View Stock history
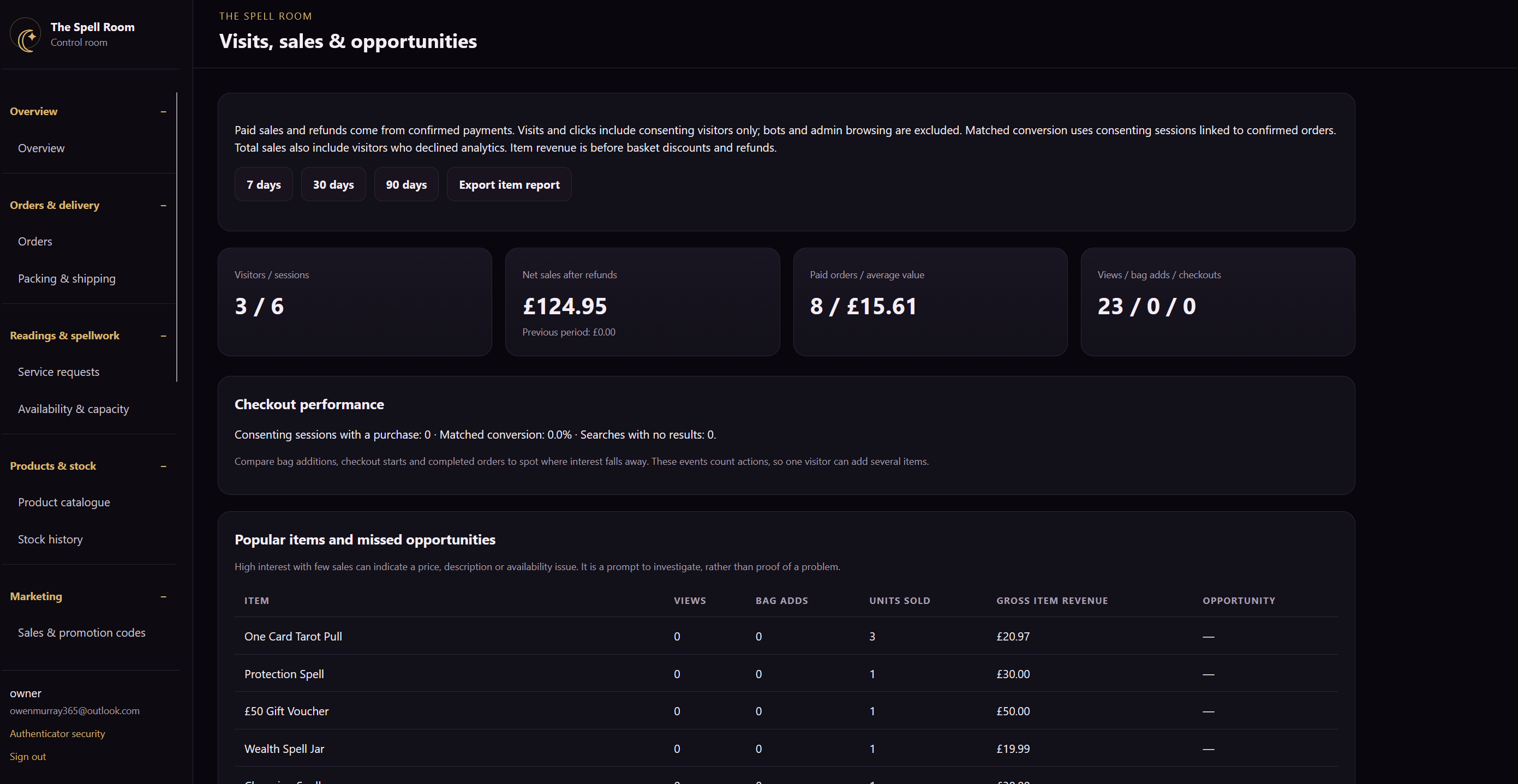Viewport: 1518px width, 784px height. pyautogui.click(x=50, y=540)
